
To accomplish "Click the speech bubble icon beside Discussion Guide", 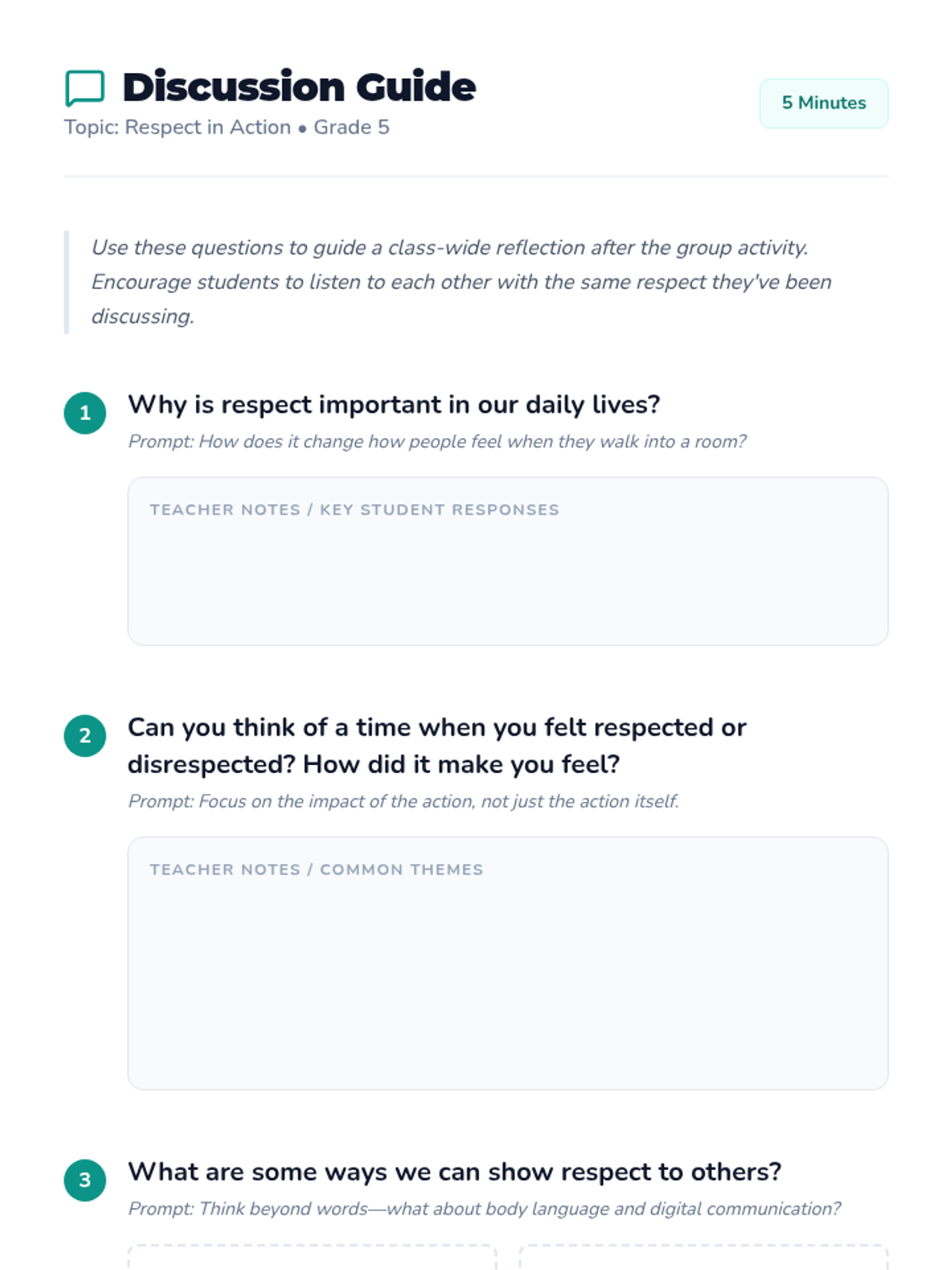I will 84,88.
